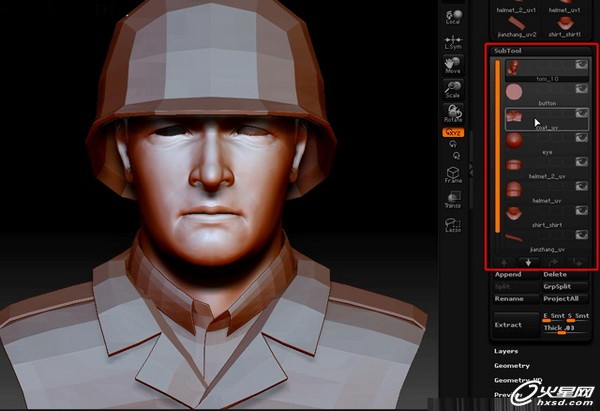Collapse the SubTool palette header
This screenshot has height=411, width=600.
(507, 51)
